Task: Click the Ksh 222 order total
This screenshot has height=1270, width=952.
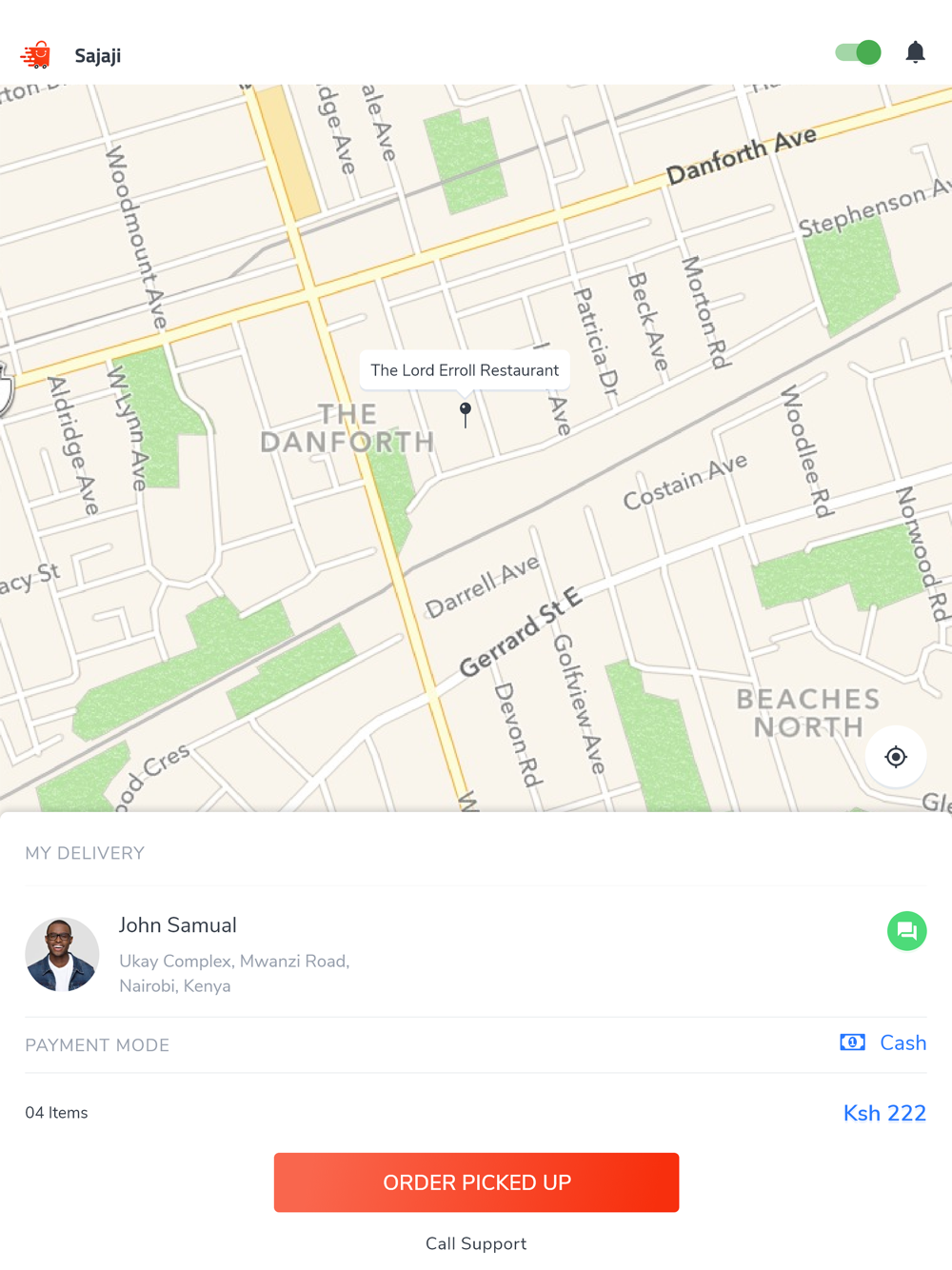Action: click(x=884, y=1113)
